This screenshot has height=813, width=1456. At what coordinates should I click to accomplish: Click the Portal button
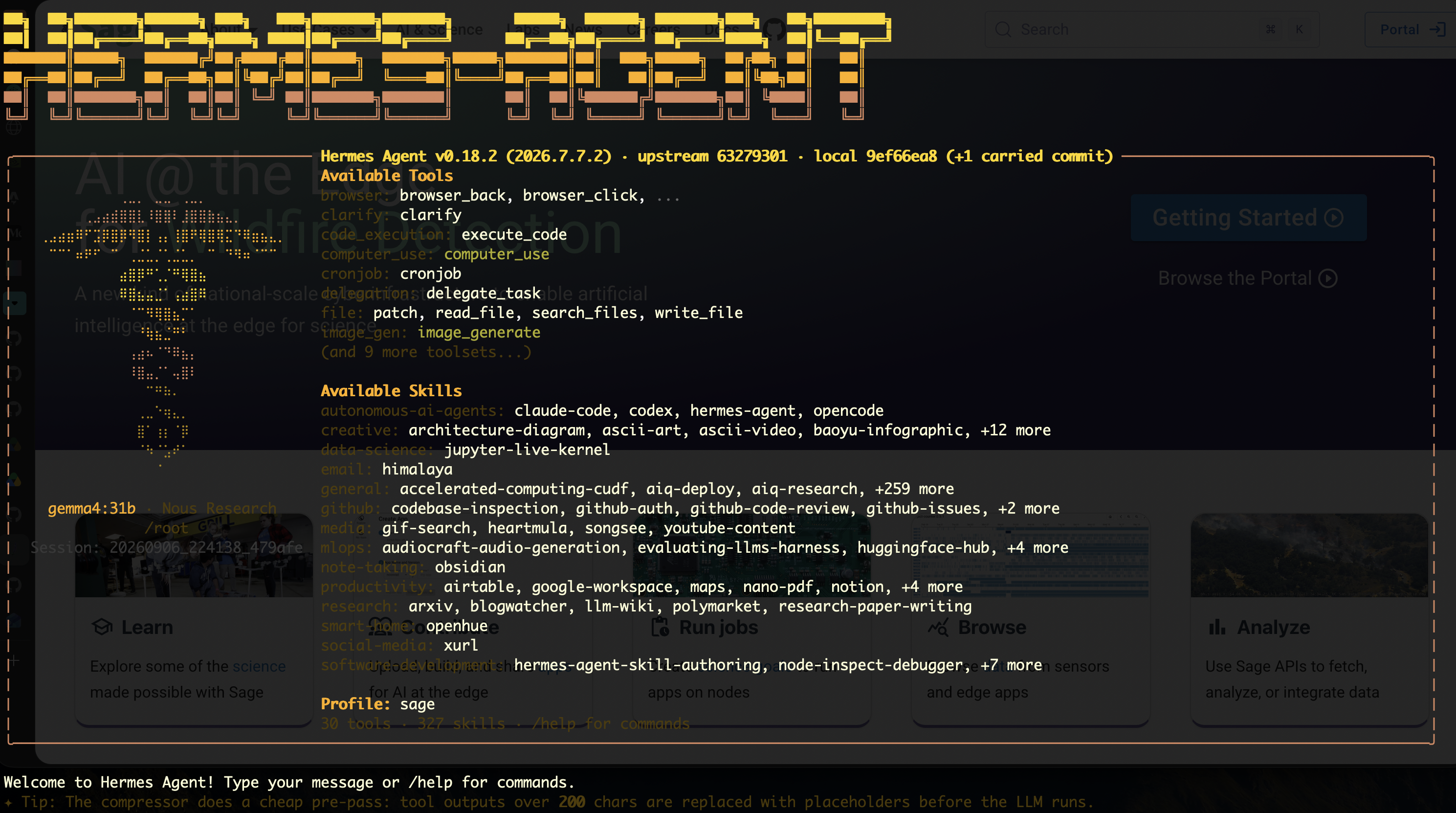[x=1412, y=29]
